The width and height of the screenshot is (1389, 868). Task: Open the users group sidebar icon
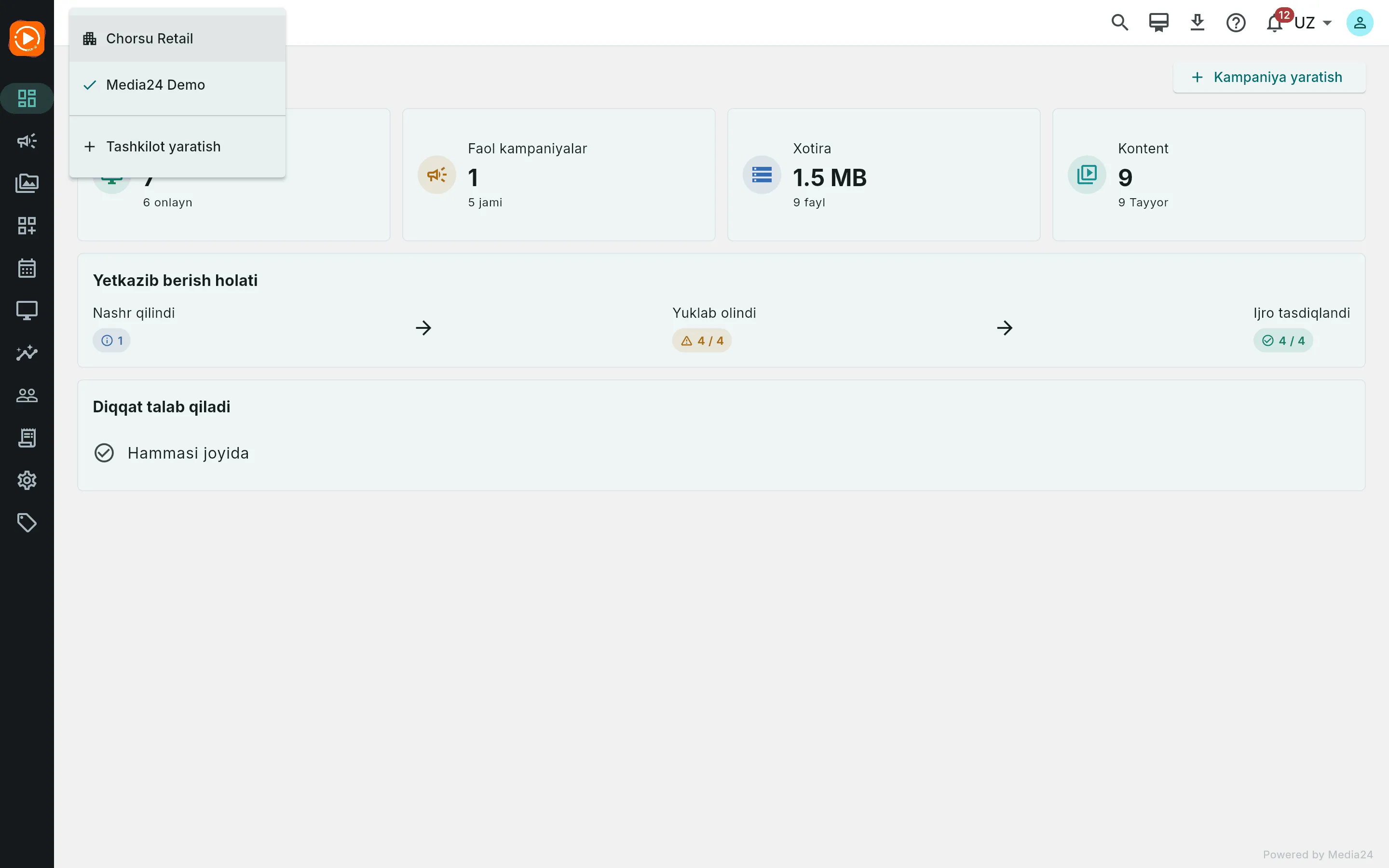[x=27, y=395]
